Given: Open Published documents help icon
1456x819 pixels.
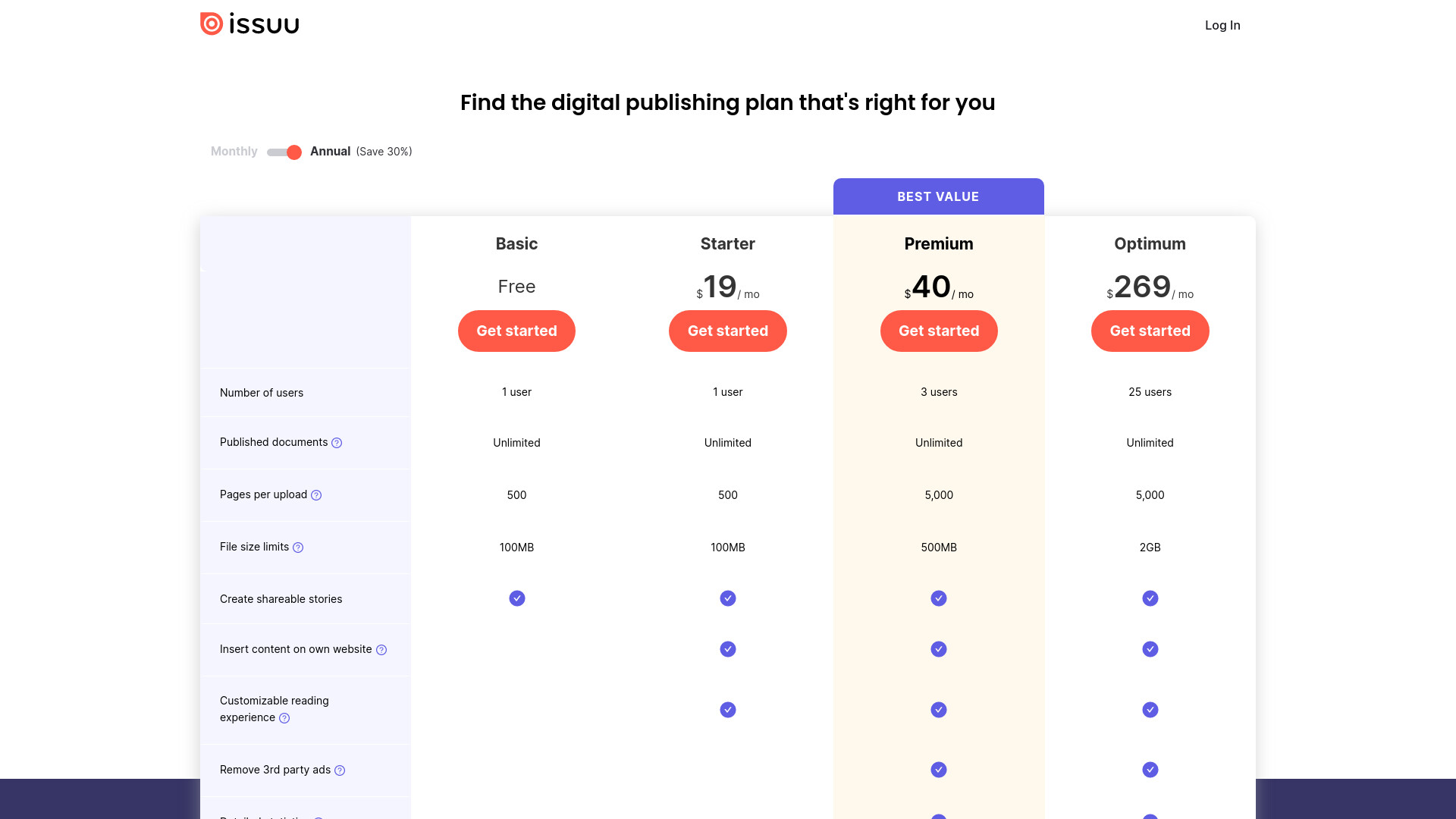Looking at the screenshot, I should 337,443.
